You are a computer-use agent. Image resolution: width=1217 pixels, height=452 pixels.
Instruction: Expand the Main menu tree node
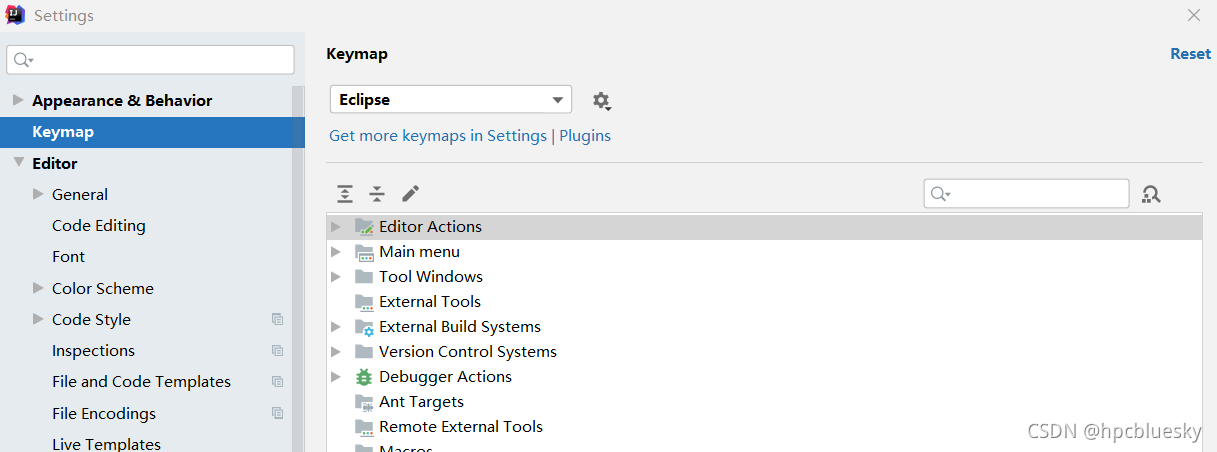click(336, 252)
